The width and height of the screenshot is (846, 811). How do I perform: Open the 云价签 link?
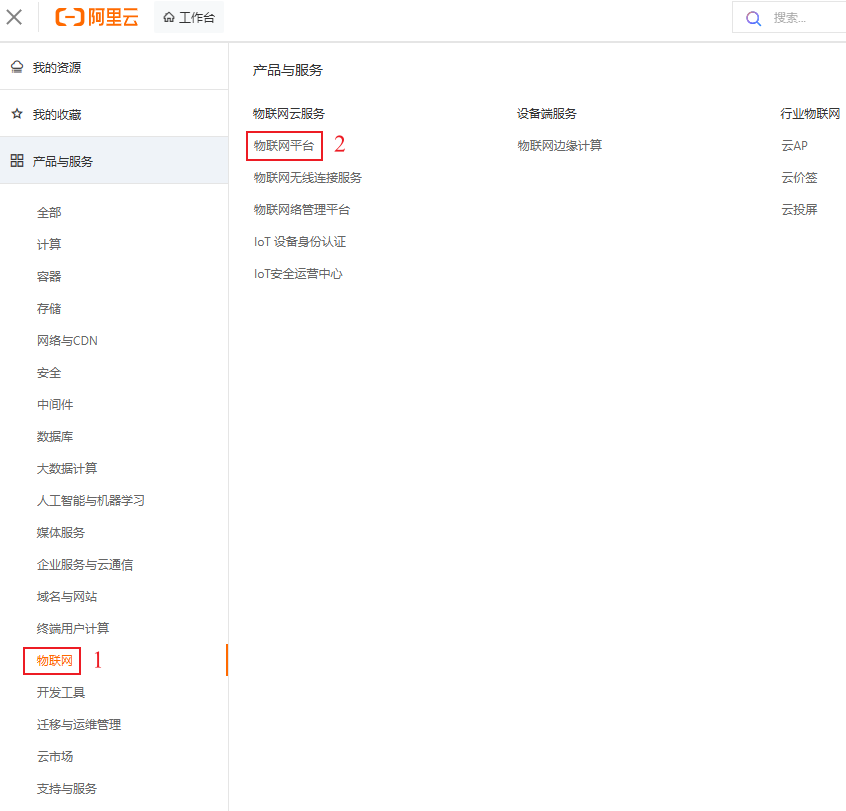[799, 178]
